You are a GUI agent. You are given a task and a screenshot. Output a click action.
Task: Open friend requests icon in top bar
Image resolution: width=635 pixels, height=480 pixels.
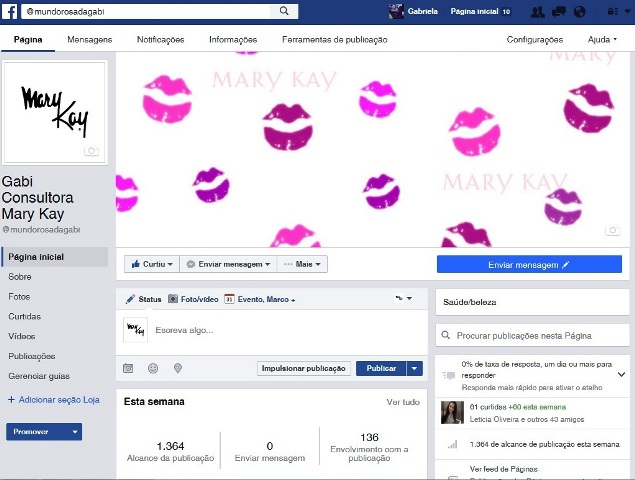539,12
